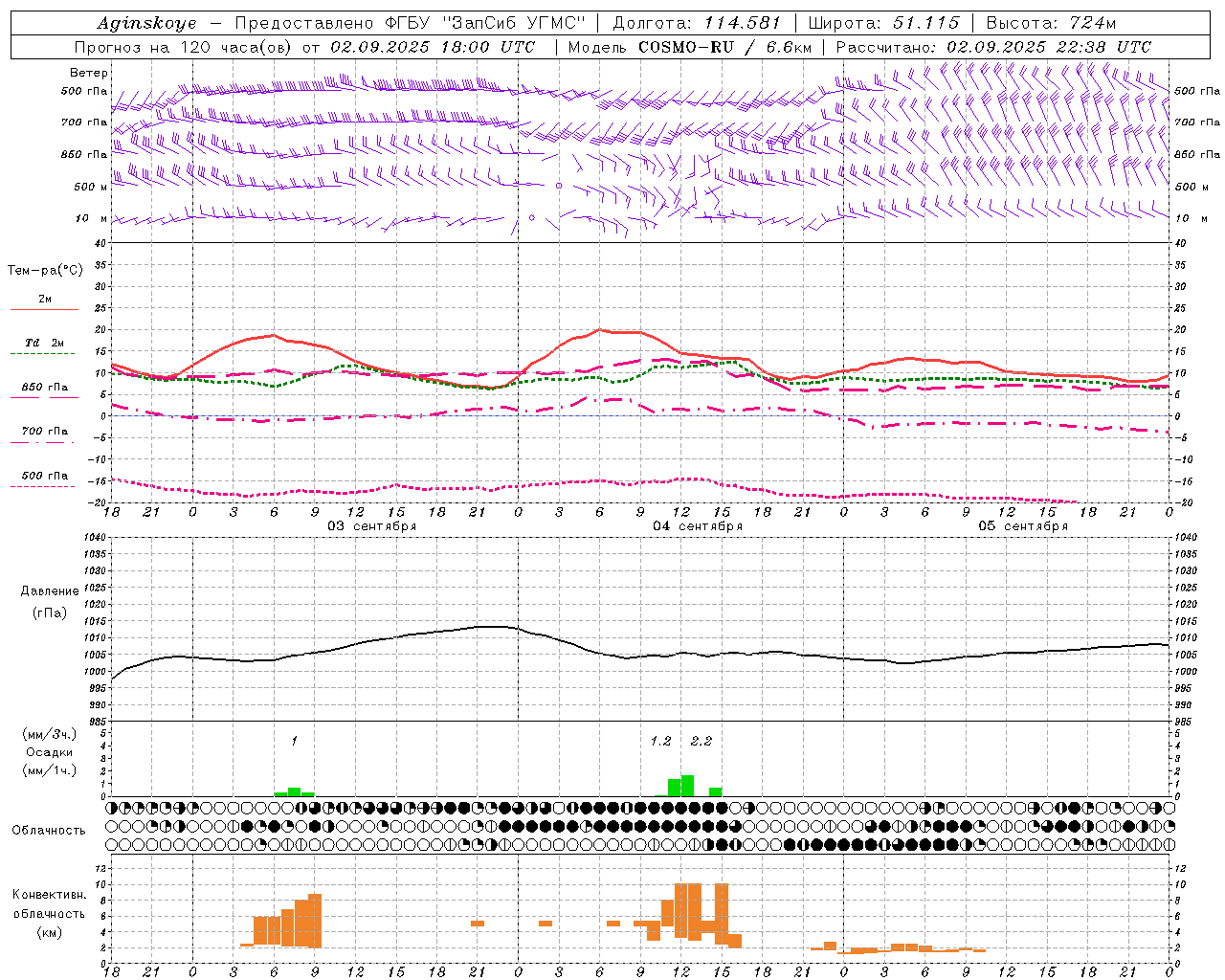Click the "Осадки" precipitation label
Screen dimensions: 1225x980
(50, 752)
